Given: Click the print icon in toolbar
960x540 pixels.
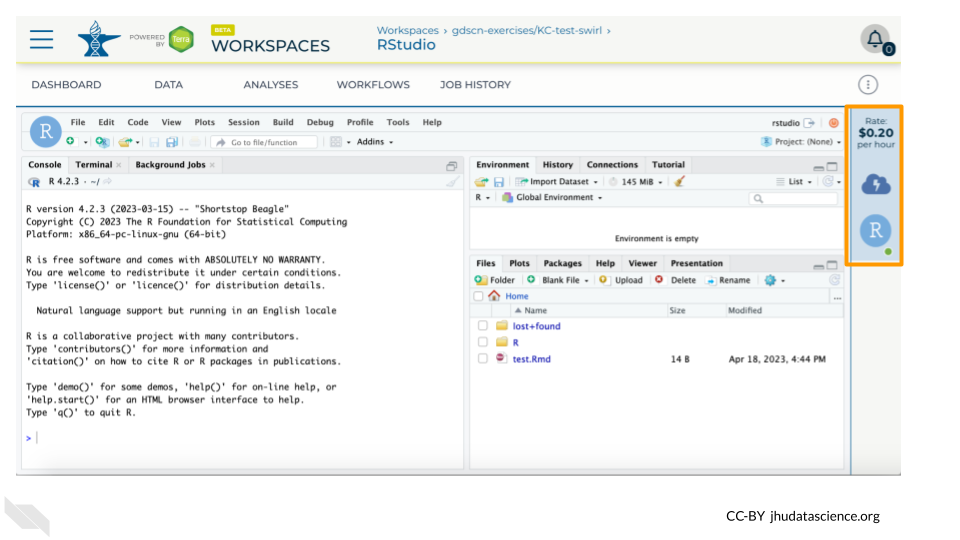Looking at the screenshot, I should [x=195, y=142].
